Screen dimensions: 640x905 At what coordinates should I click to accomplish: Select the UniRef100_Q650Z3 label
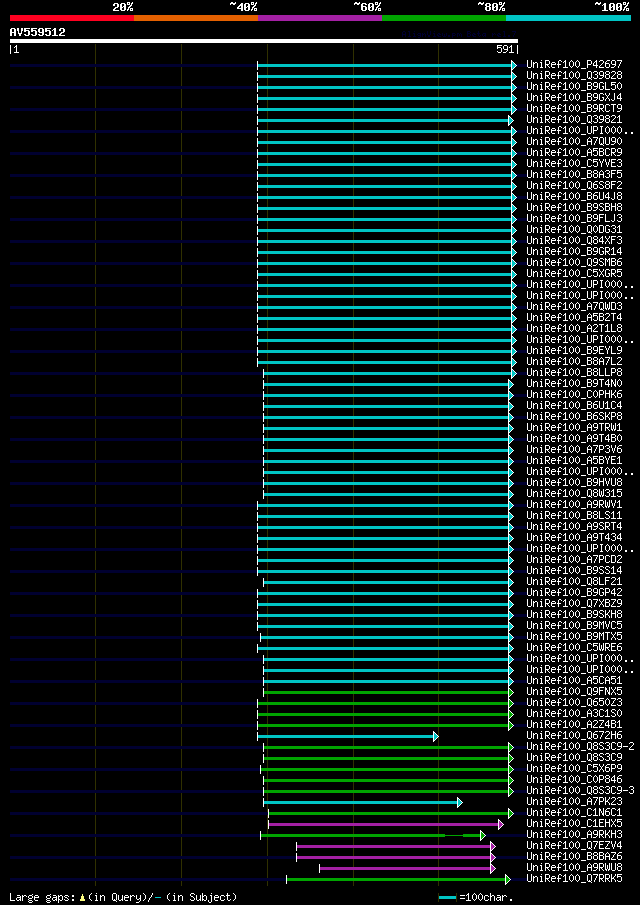point(574,702)
